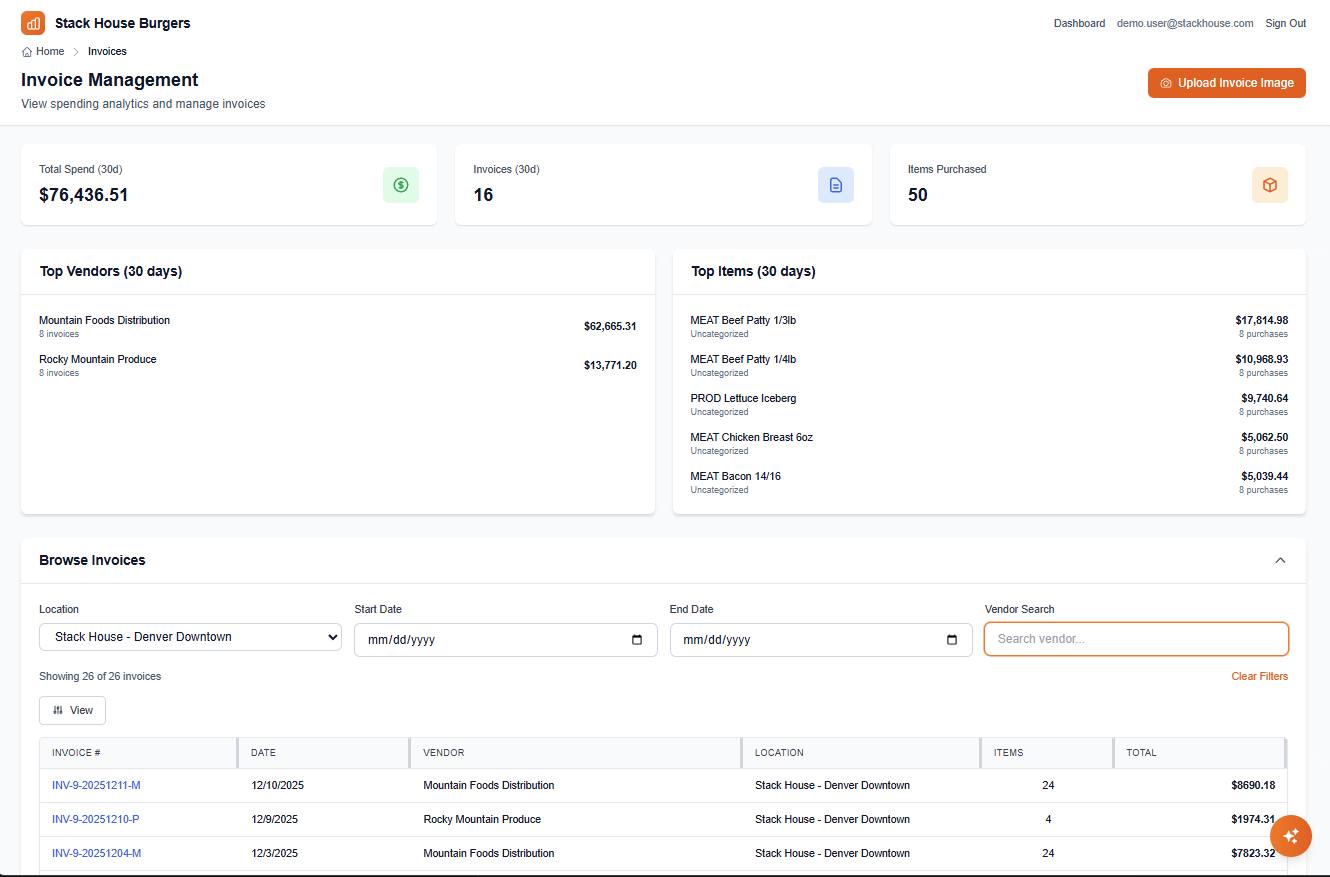1330x877 pixels.
Task: Navigate to Home breadcrumb
Action: coord(50,52)
